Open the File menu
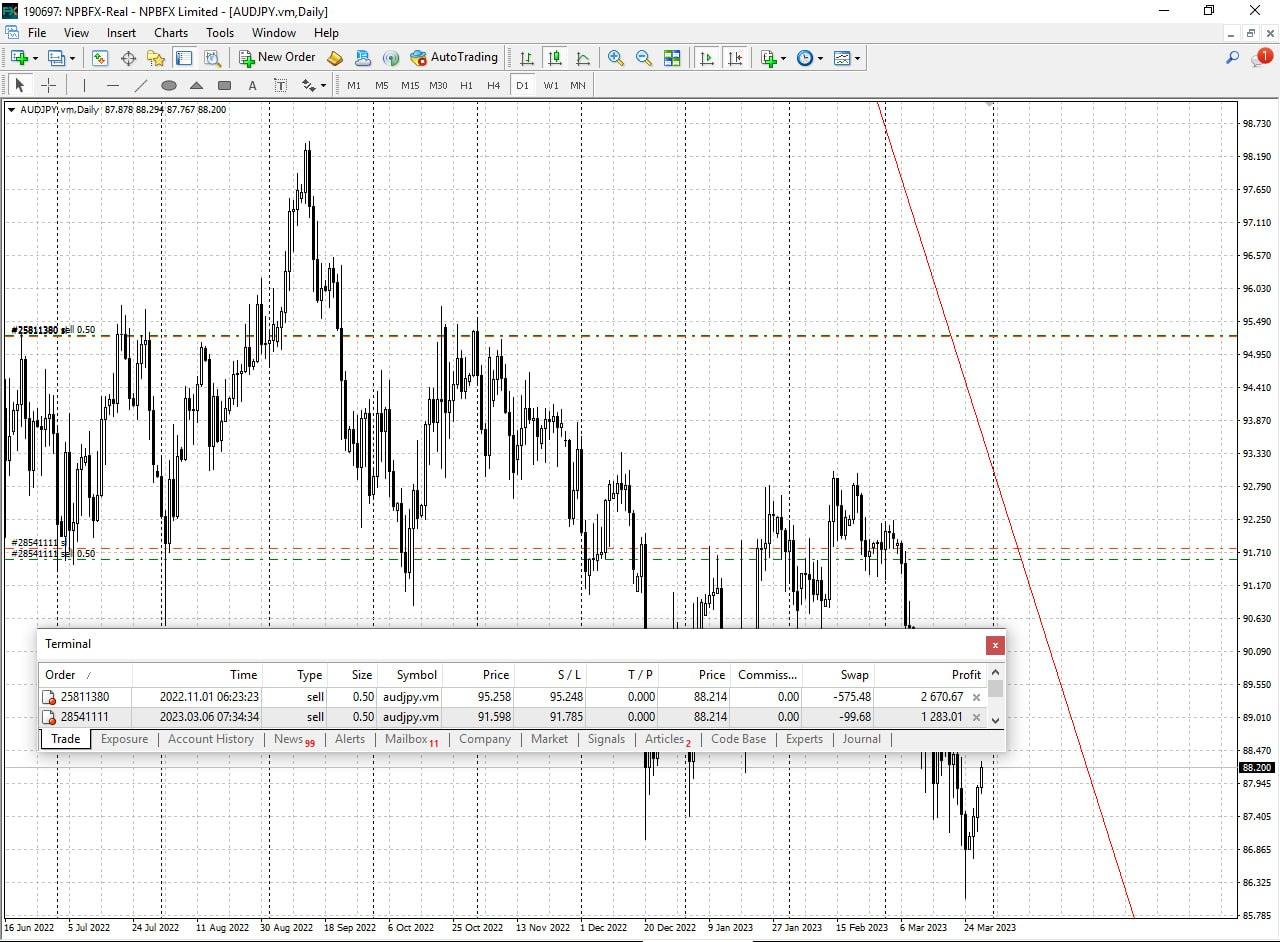1280x942 pixels. click(x=37, y=33)
